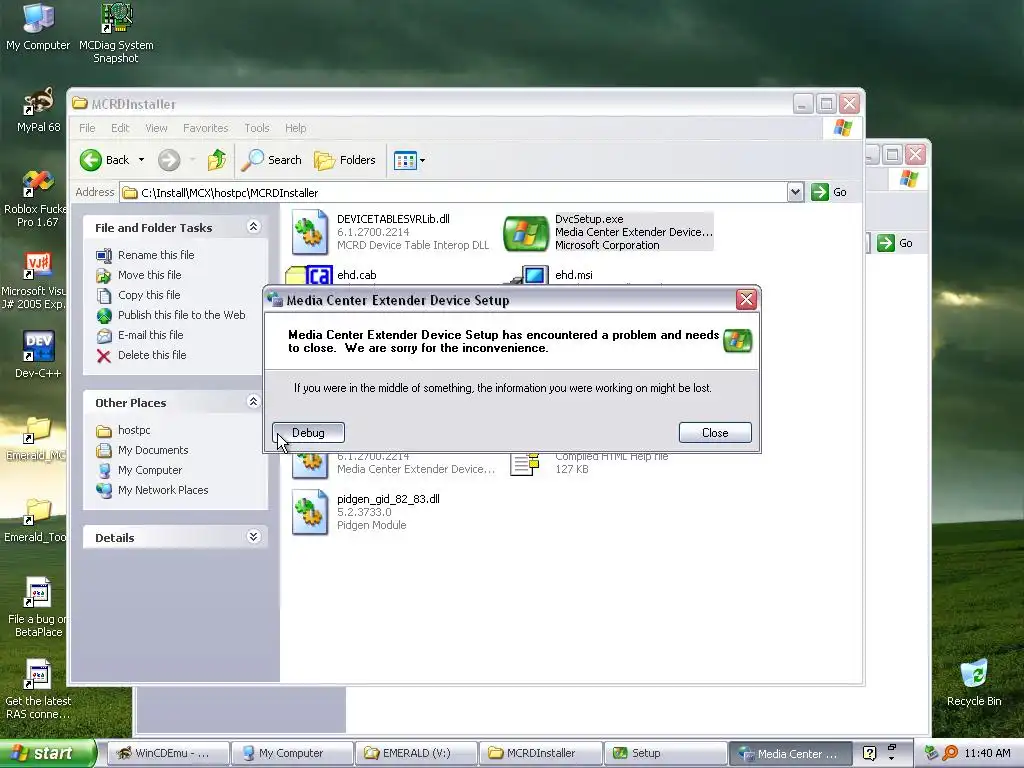Open the File menu
1024x768 pixels.
click(87, 128)
